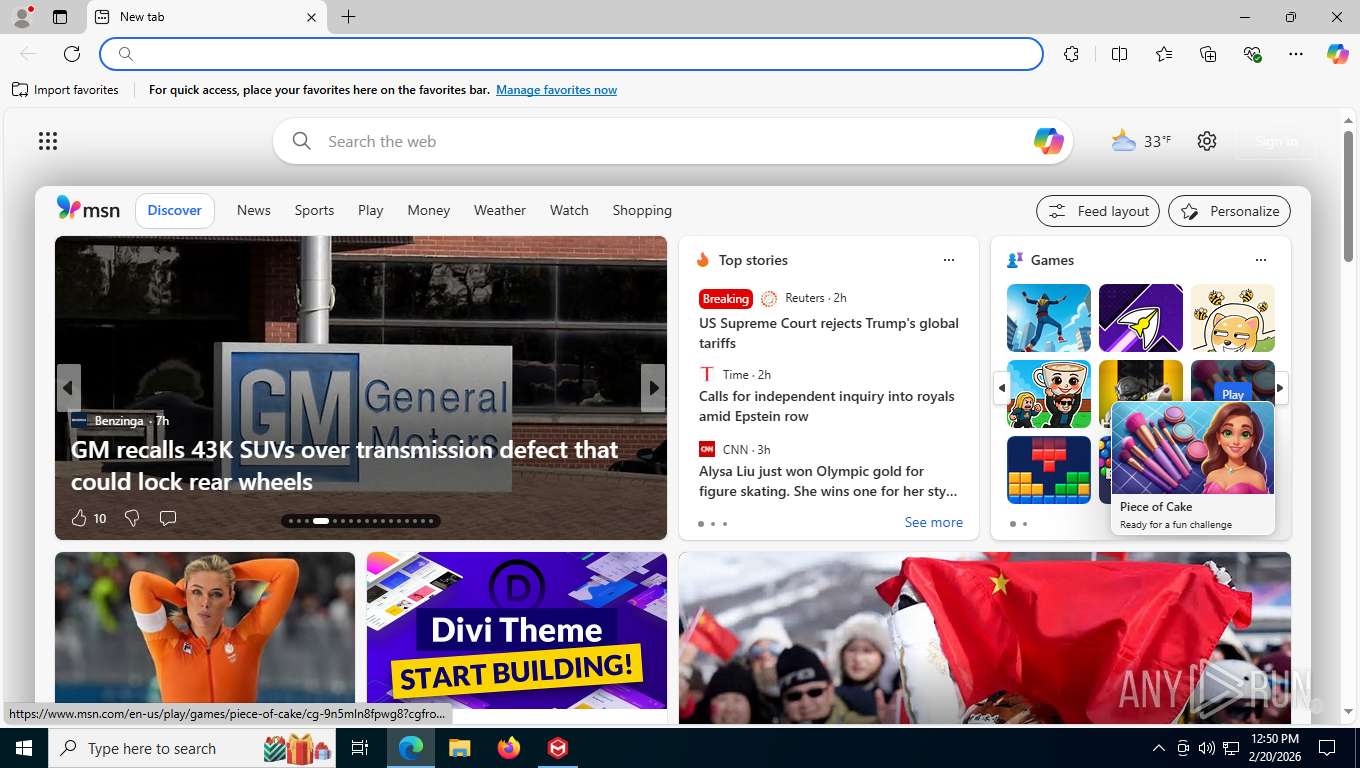Open Browser essentials heart icon
The image size is (1360, 768).
coord(1252,54)
